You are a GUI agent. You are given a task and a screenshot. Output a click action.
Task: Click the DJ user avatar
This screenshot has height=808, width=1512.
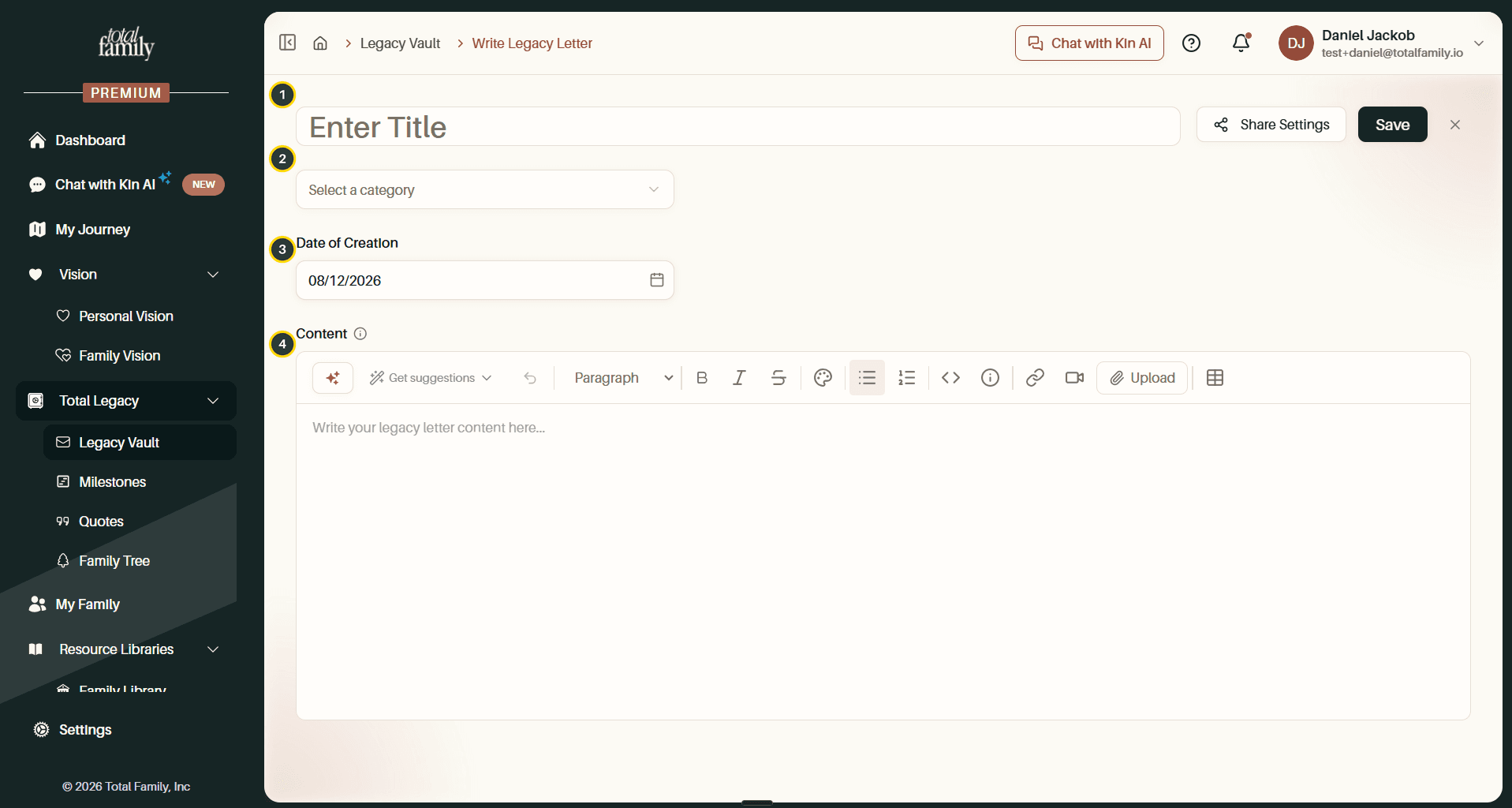tap(1296, 43)
